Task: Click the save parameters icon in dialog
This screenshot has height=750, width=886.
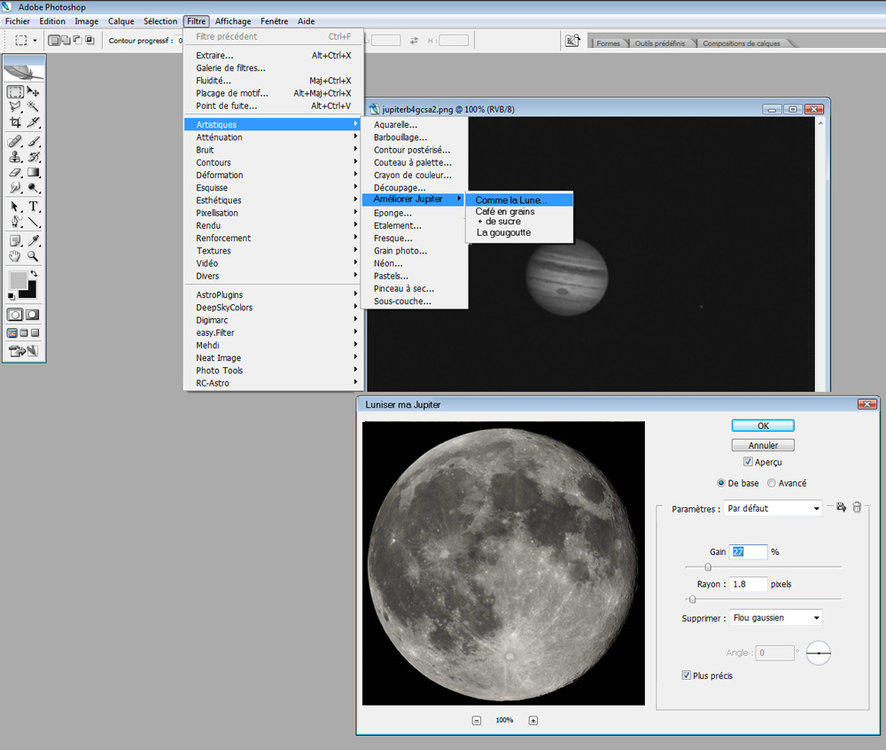Action: 841,507
